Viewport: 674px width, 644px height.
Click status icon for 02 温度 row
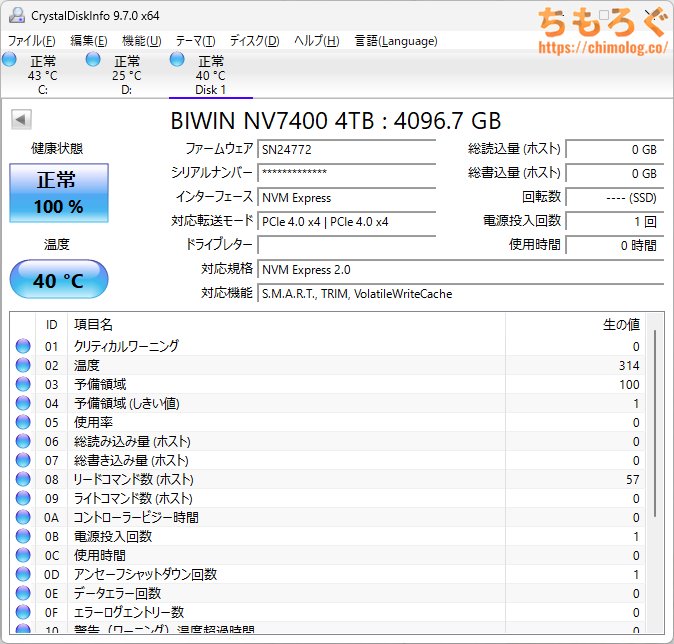coord(23,365)
